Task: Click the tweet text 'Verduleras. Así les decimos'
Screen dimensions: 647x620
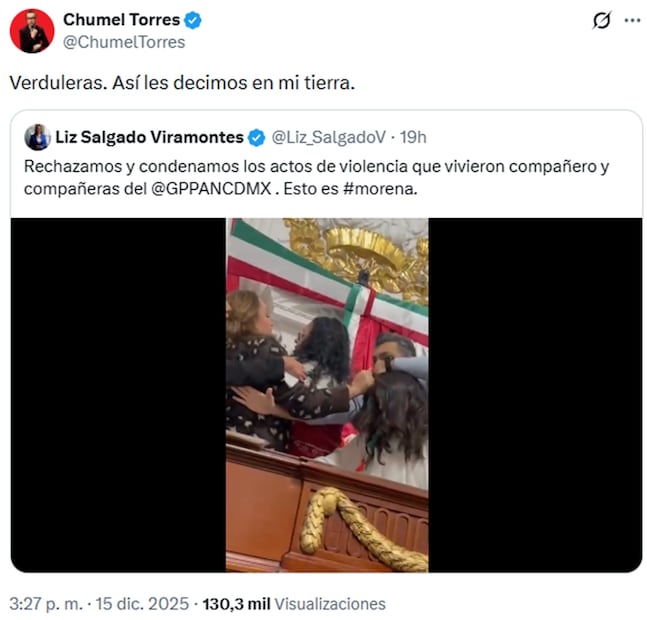Action: point(182,83)
